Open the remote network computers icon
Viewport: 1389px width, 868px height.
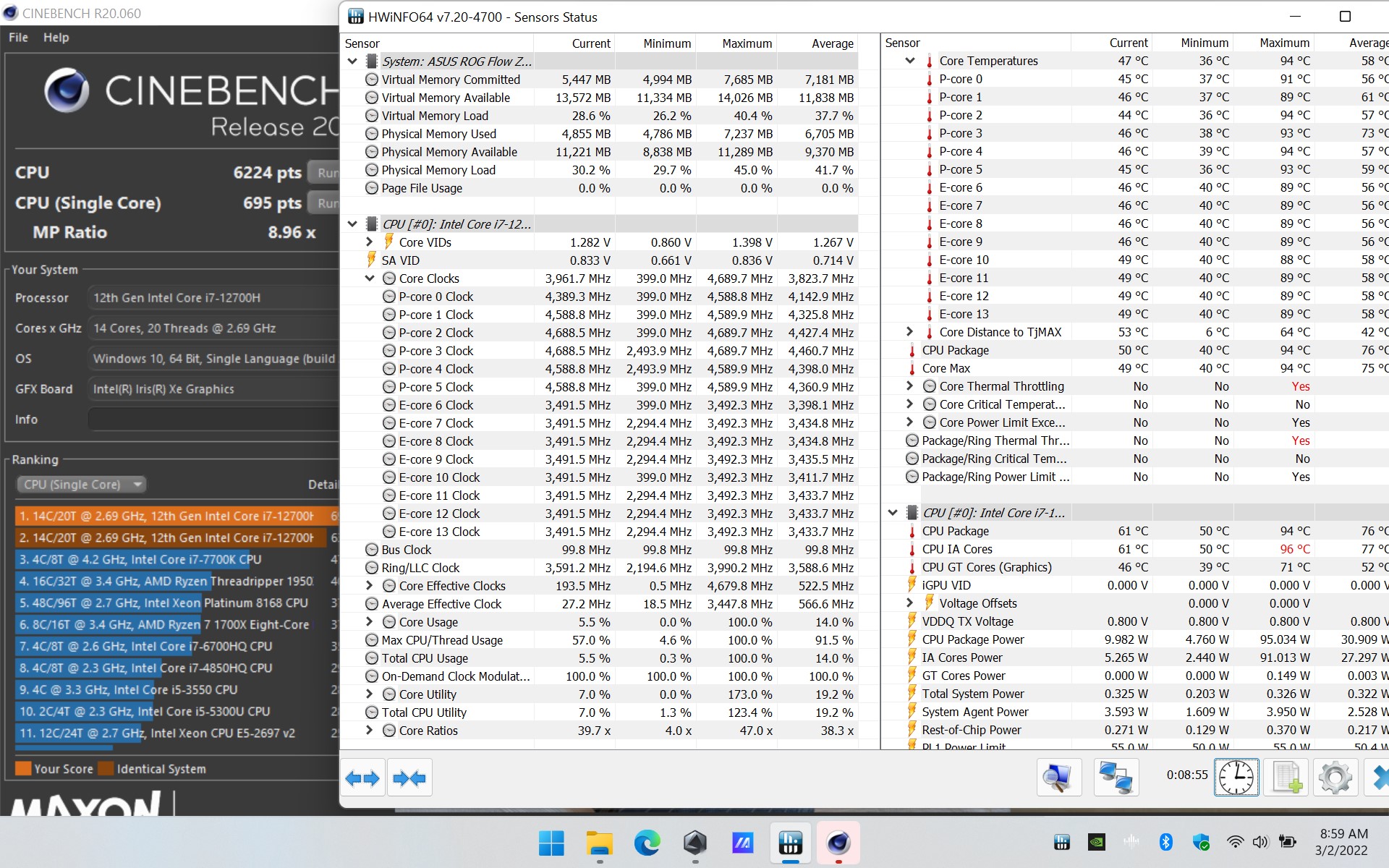(1116, 778)
